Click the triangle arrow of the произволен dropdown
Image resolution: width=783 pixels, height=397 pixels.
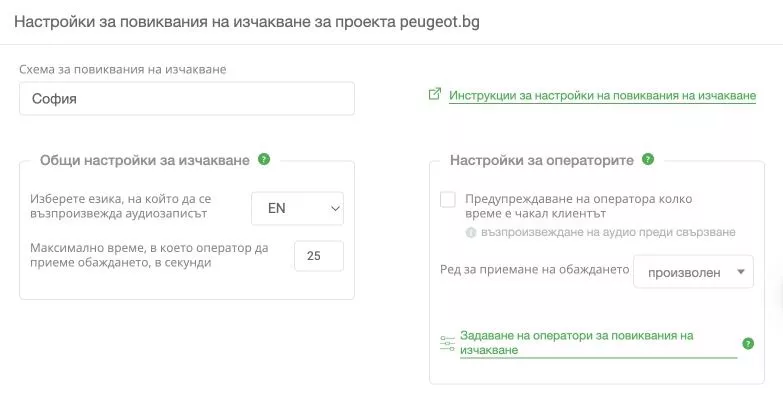[x=741, y=272]
